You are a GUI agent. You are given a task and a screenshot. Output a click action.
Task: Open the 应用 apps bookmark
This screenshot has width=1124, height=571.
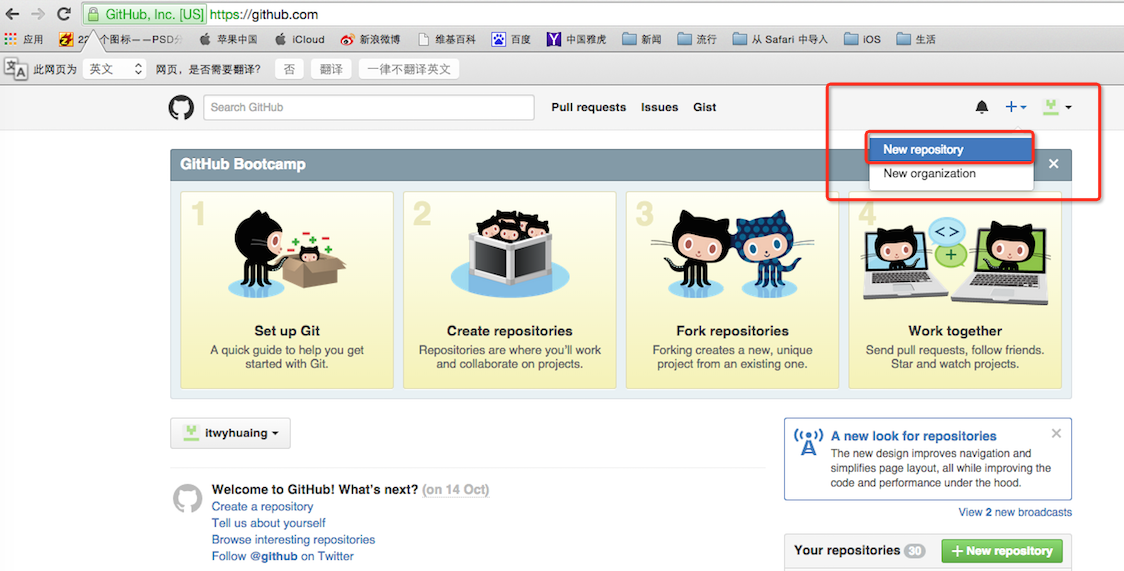coord(24,39)
